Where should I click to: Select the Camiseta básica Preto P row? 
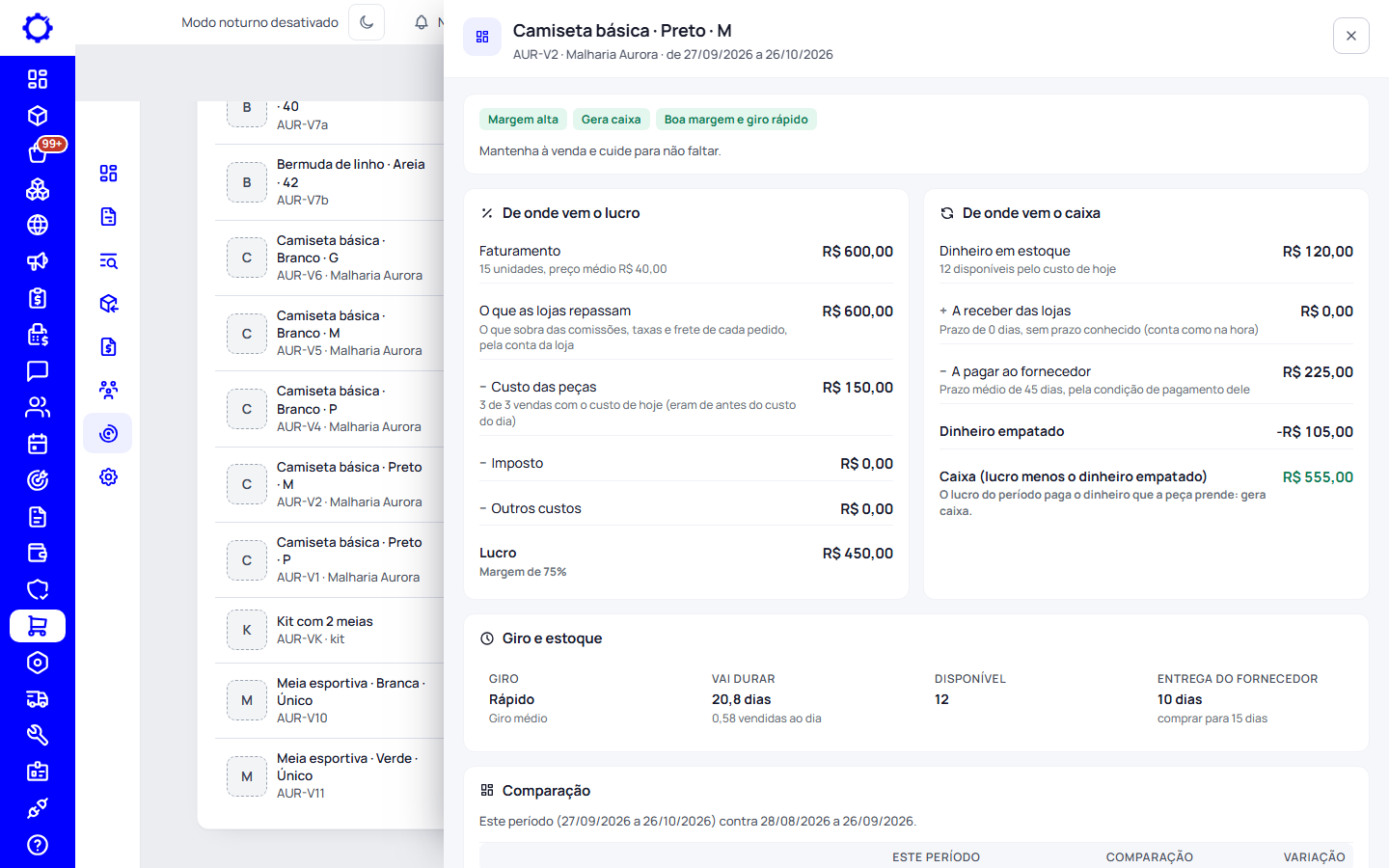tap(329, 559)
